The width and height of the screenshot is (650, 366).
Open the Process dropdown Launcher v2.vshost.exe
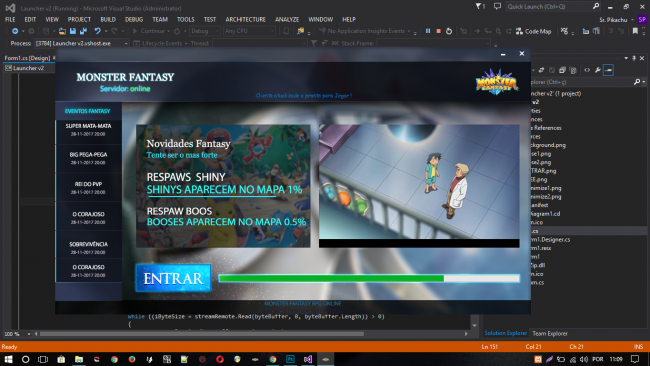click(82, 43)
